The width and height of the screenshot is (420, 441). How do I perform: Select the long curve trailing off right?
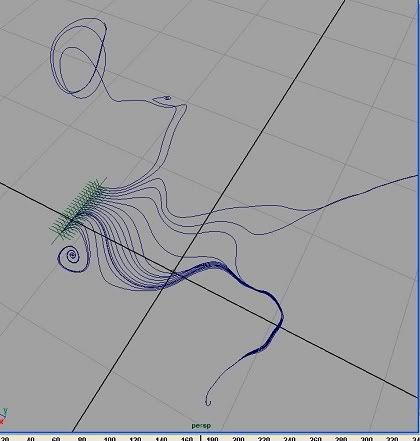337,202
